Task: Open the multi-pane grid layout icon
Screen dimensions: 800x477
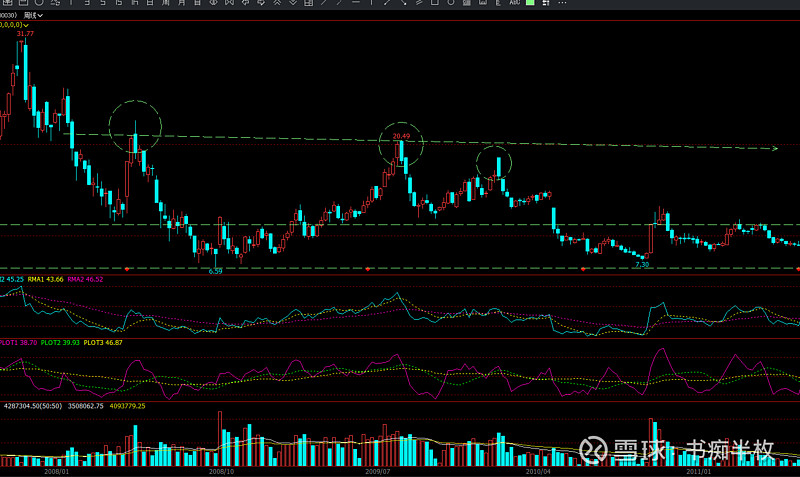Action: [x=308, y=3]
